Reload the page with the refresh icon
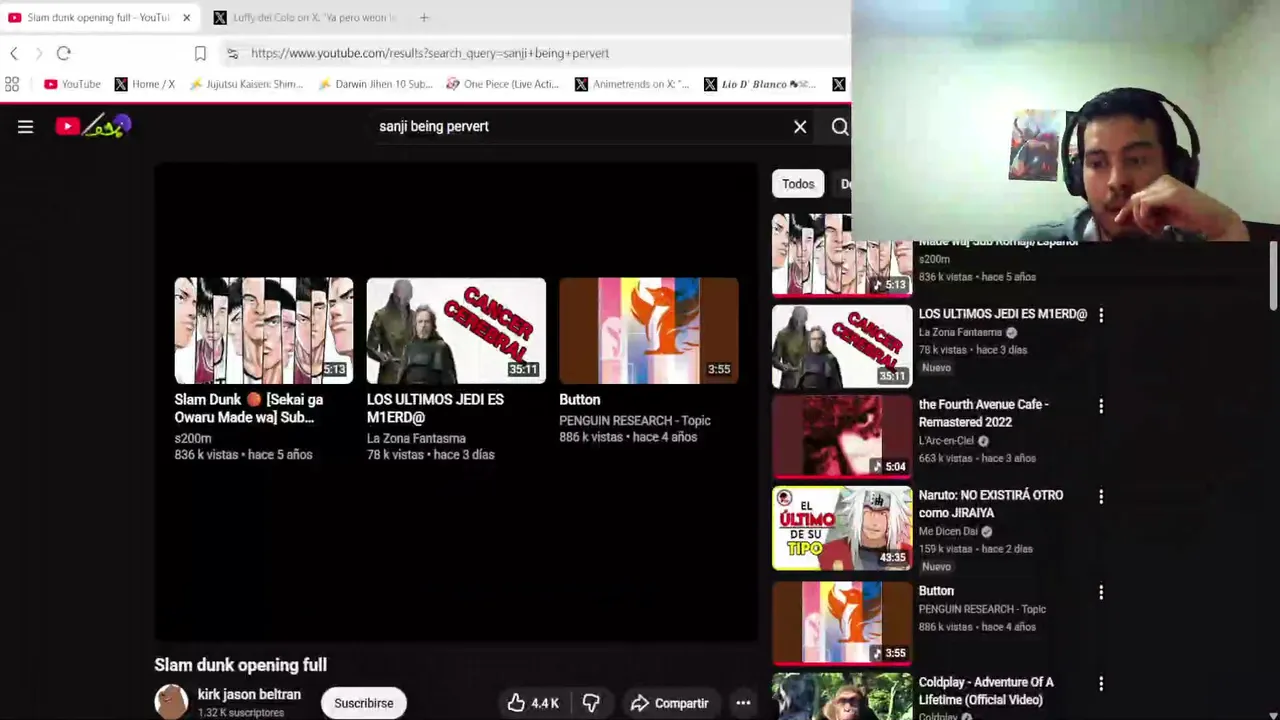Viewport: 1280px width, 720px height. coord(63,53)
